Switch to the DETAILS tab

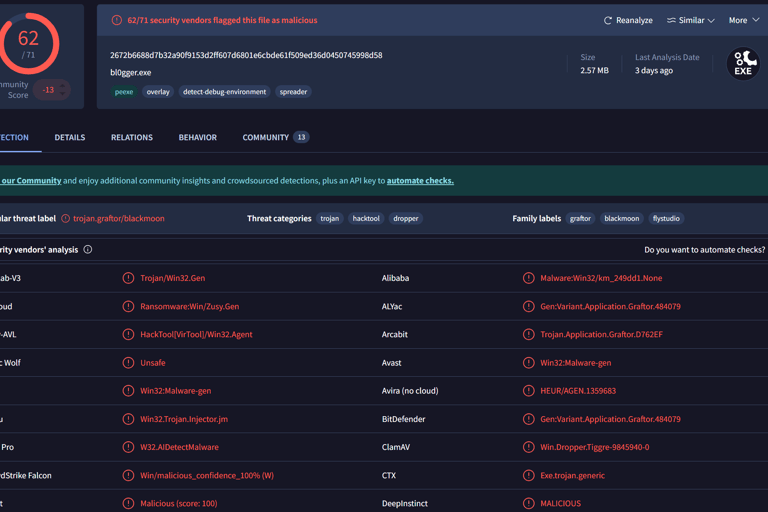[x=70, y=138]
